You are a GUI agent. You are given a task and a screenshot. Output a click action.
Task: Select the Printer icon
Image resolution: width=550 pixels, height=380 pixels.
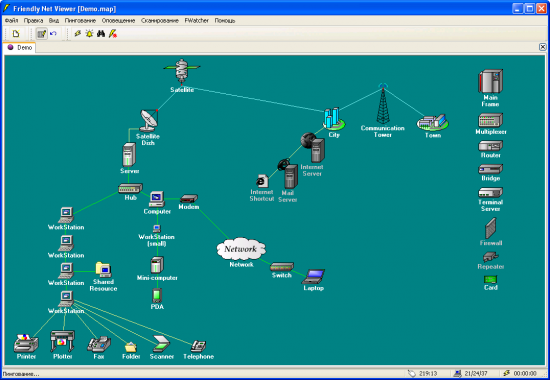click(x=26, y=343)
